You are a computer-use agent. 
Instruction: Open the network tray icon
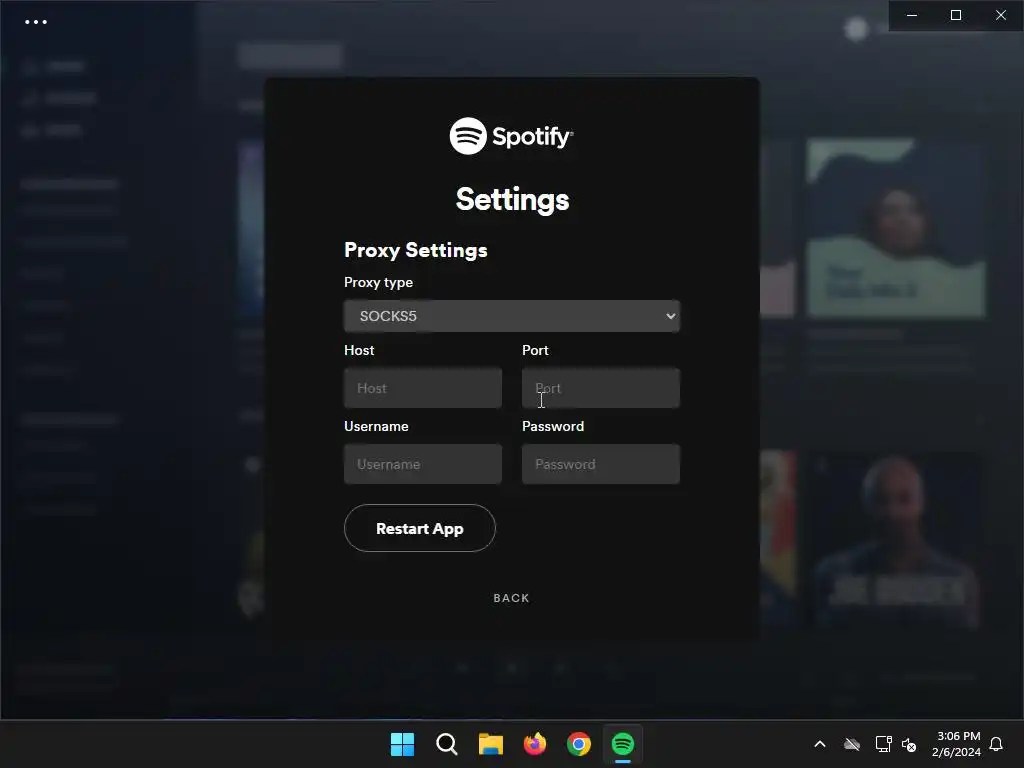pyautogui.click(x=883, y=744)
